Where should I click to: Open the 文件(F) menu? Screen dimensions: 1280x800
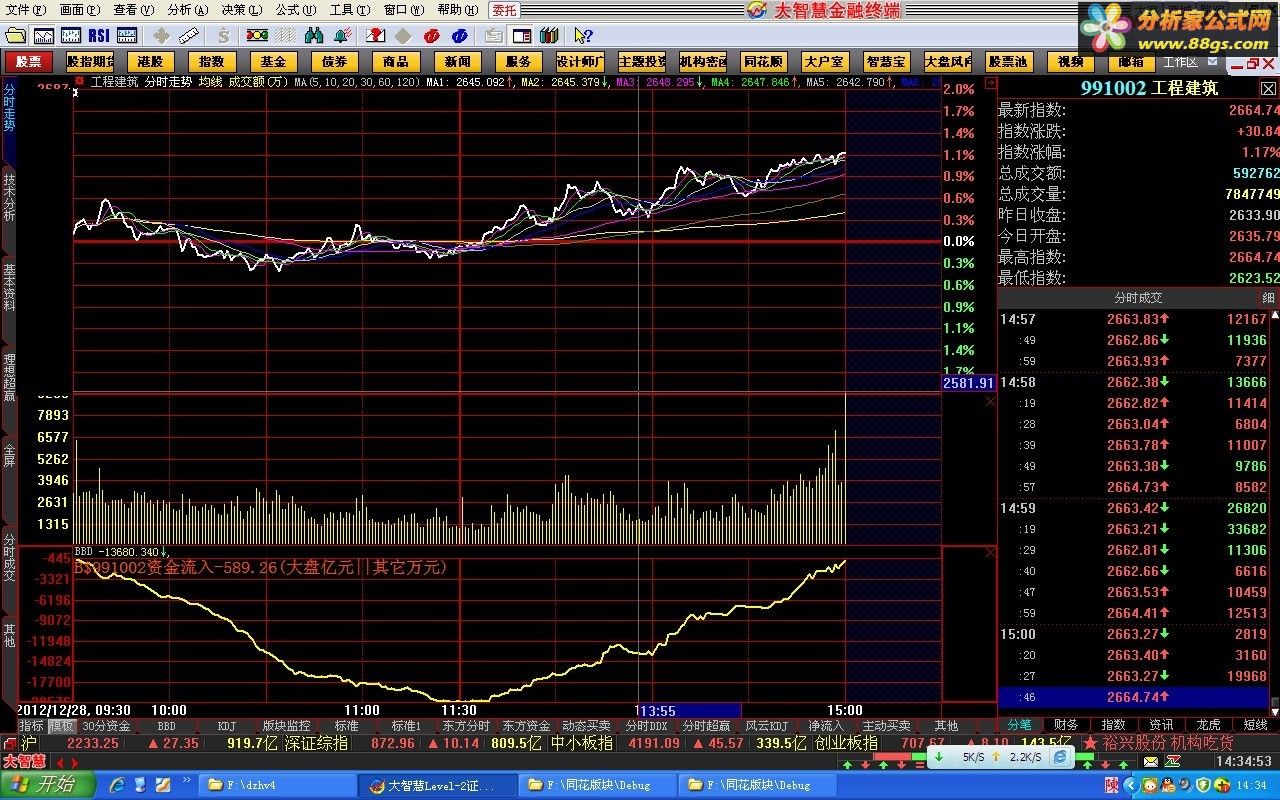[x=26, y=9]
